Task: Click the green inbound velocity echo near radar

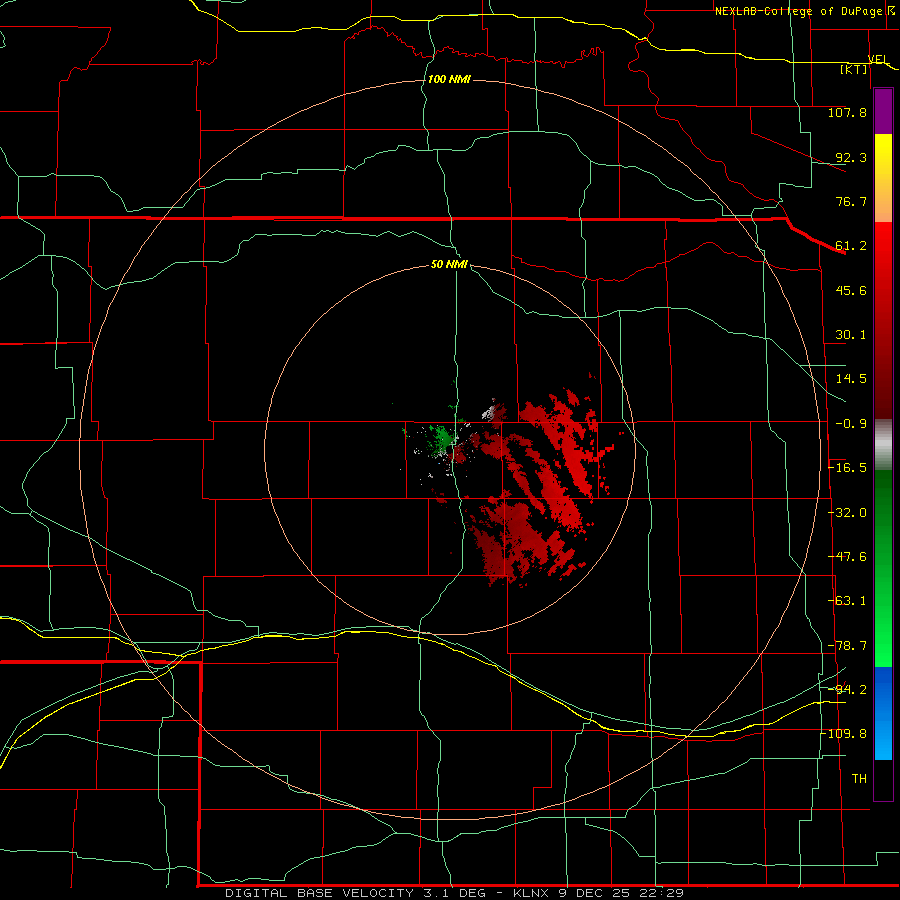Action: coord(442,439)
